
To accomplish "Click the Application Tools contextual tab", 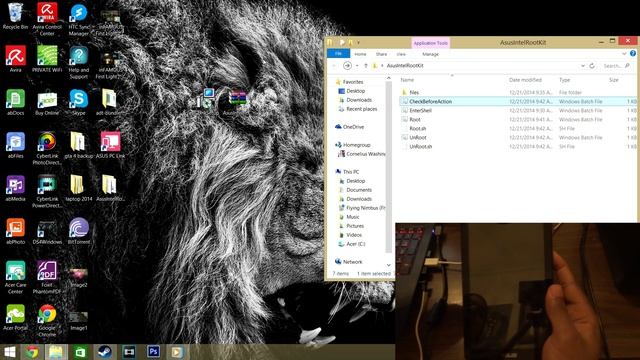I will (x=430, y=43).
